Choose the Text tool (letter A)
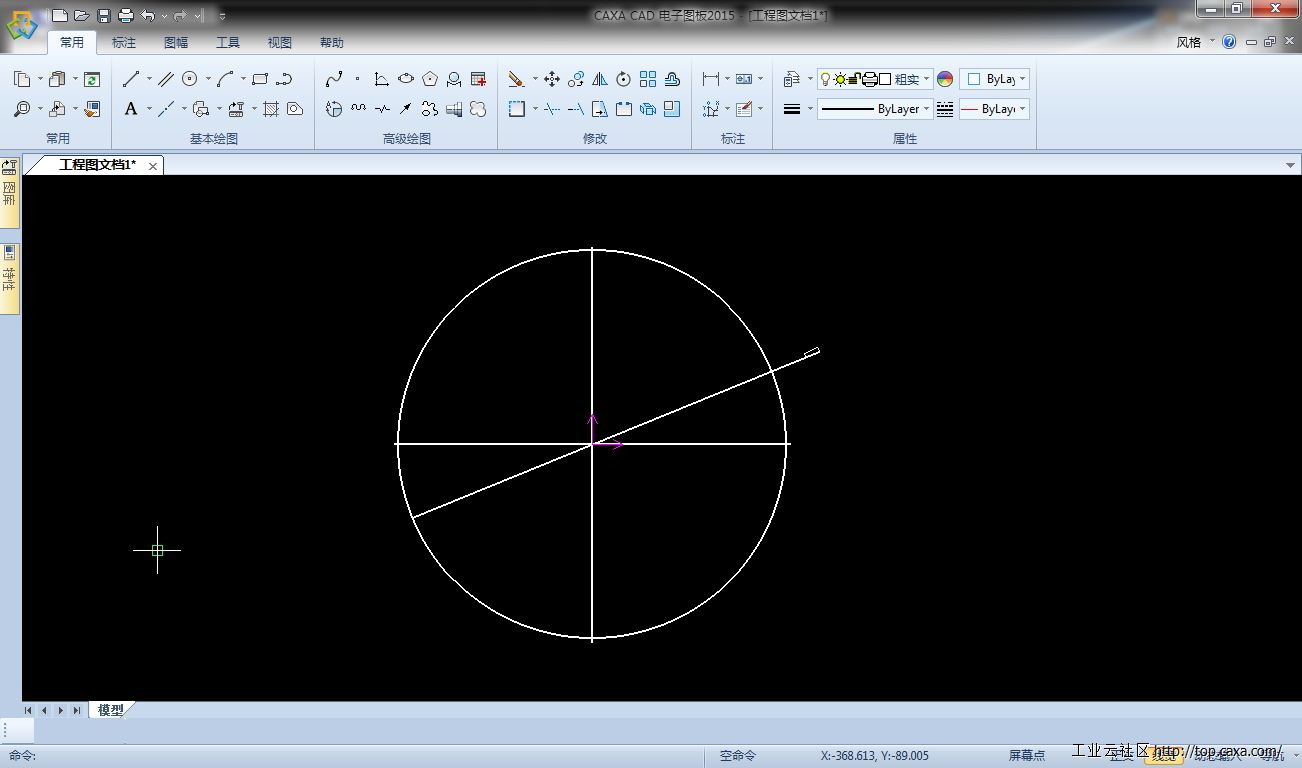Screen dimensions: 1302x768 click(131, 109)
